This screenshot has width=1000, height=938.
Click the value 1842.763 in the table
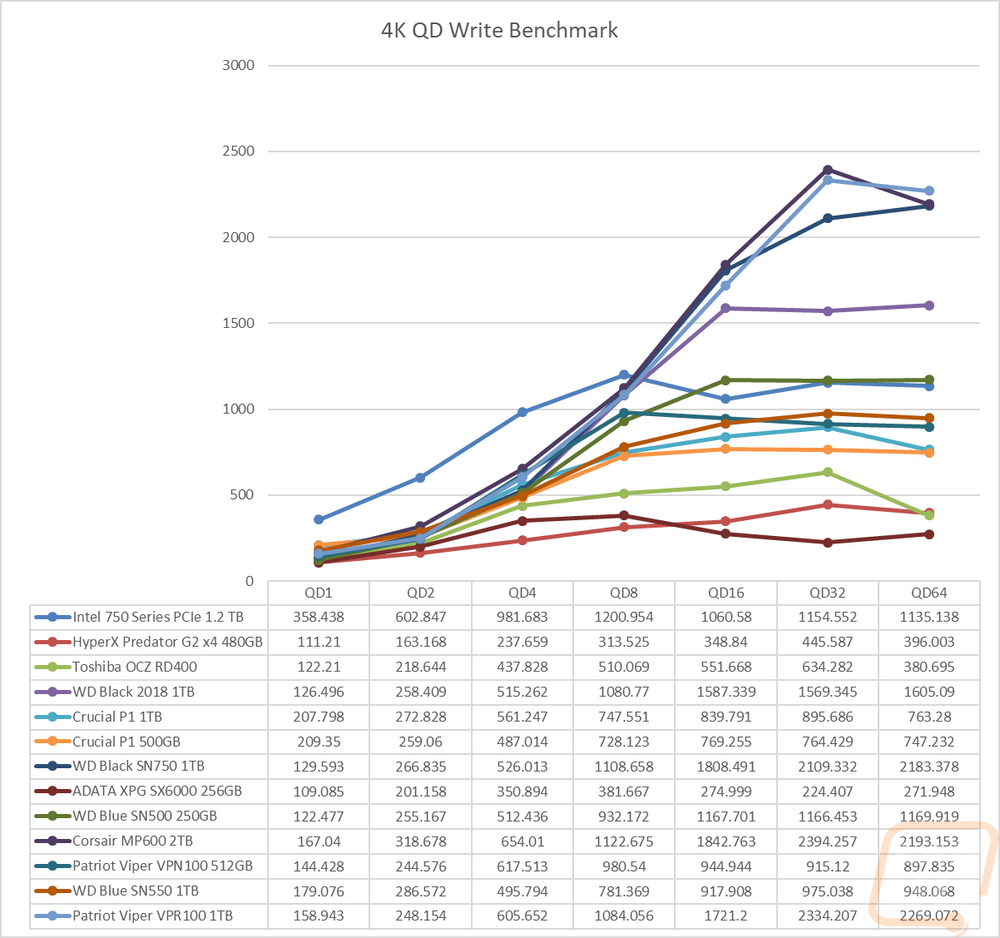tap(726, 842)
